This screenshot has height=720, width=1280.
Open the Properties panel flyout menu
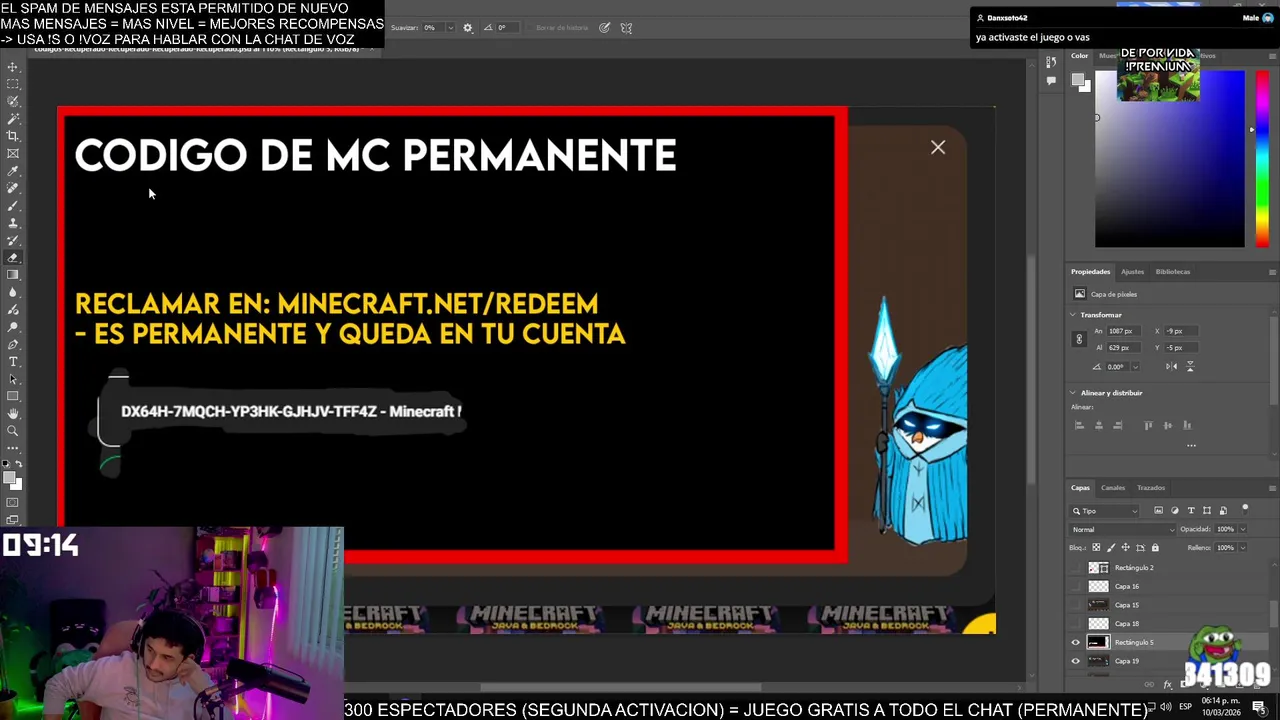coord(1272,272)
